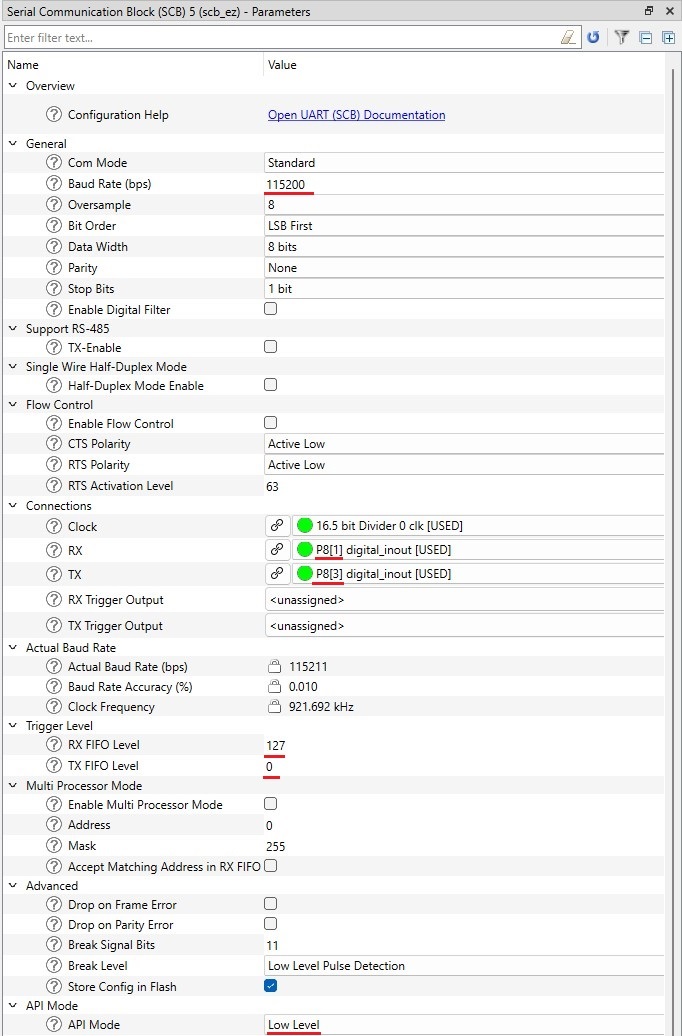Collapse the Trigger Level section
This screenshot has width=682, height=1036.
[13, 725]
